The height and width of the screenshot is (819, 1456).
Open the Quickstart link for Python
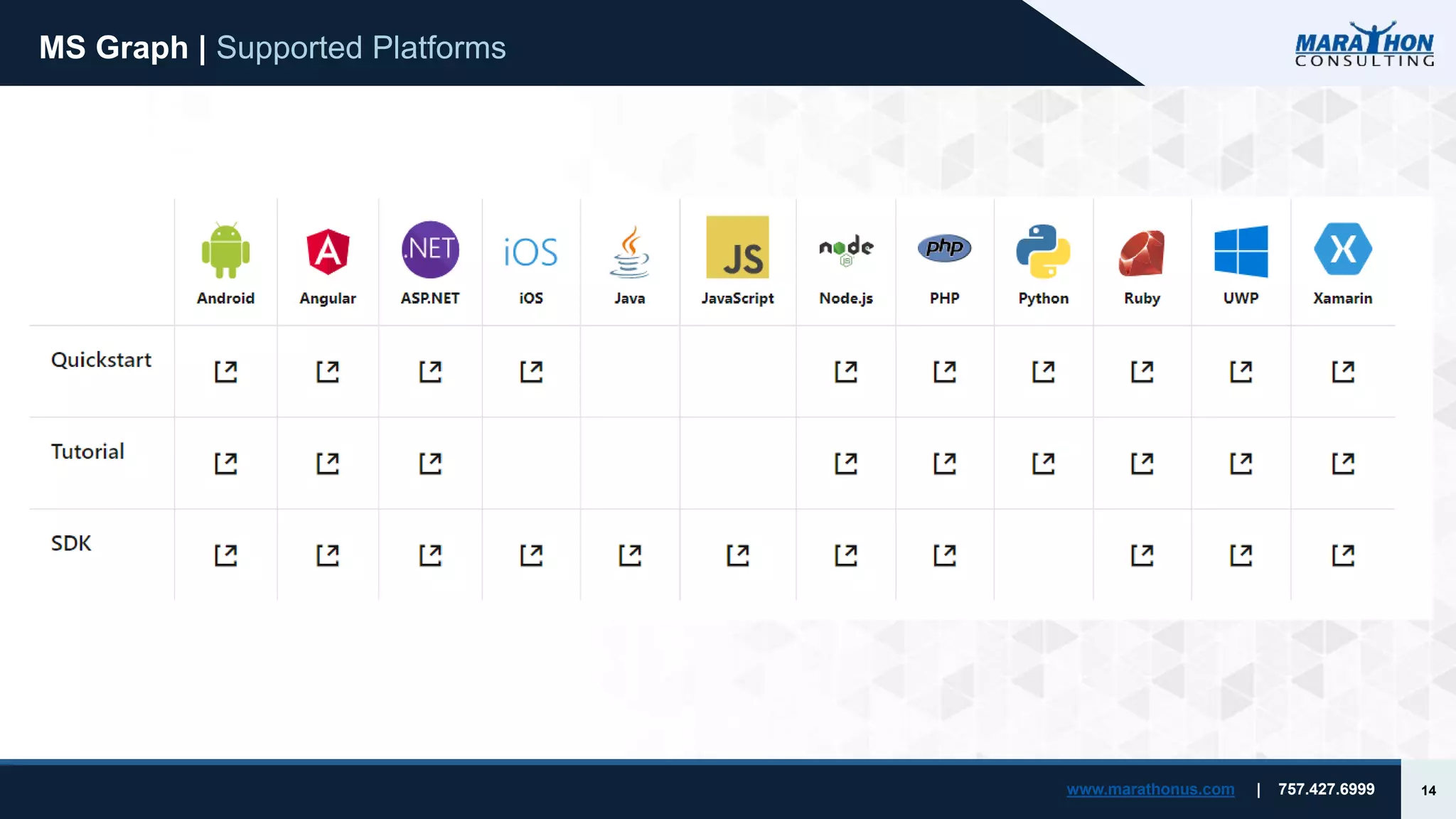1044,371
